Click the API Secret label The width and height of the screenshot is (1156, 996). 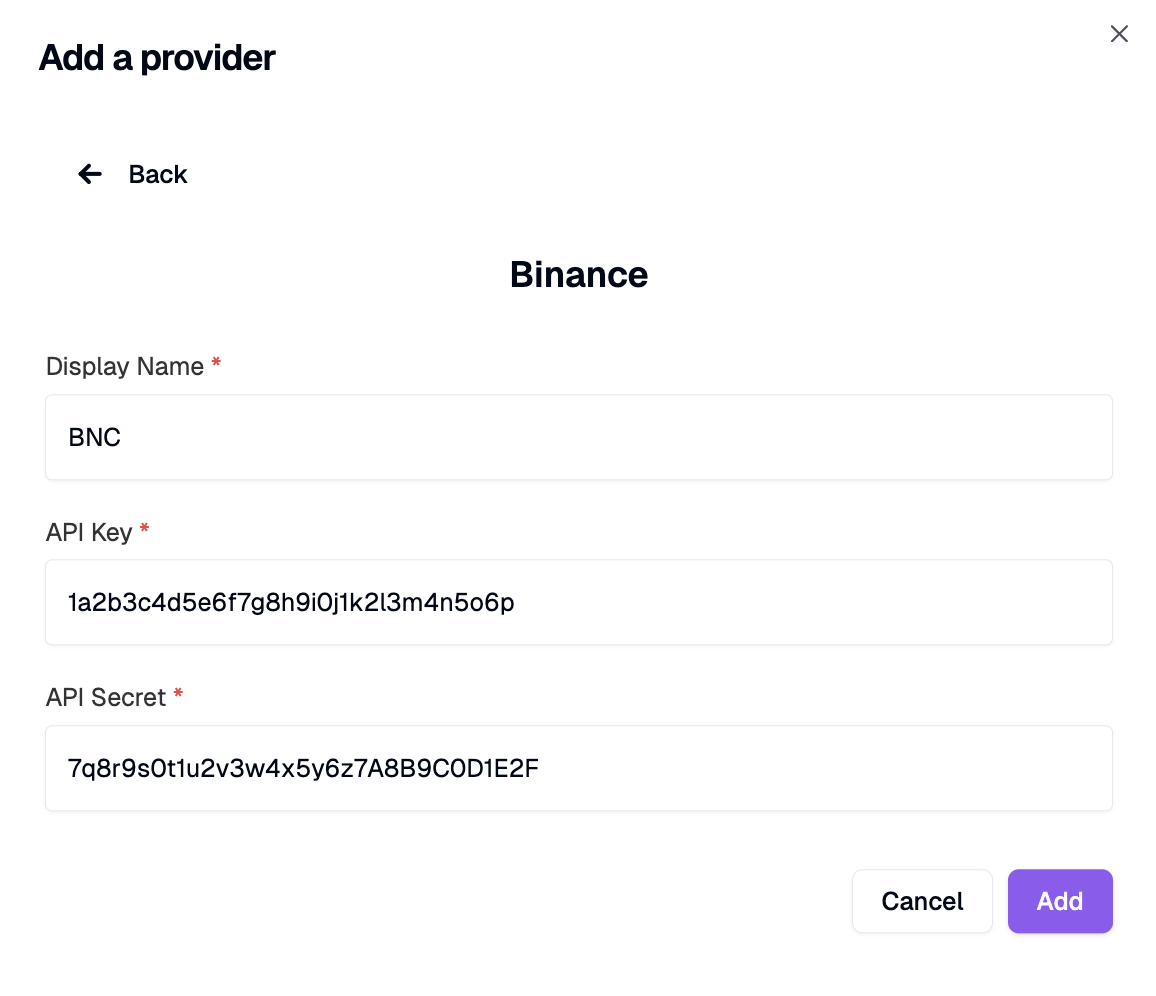tap(106, 697)
